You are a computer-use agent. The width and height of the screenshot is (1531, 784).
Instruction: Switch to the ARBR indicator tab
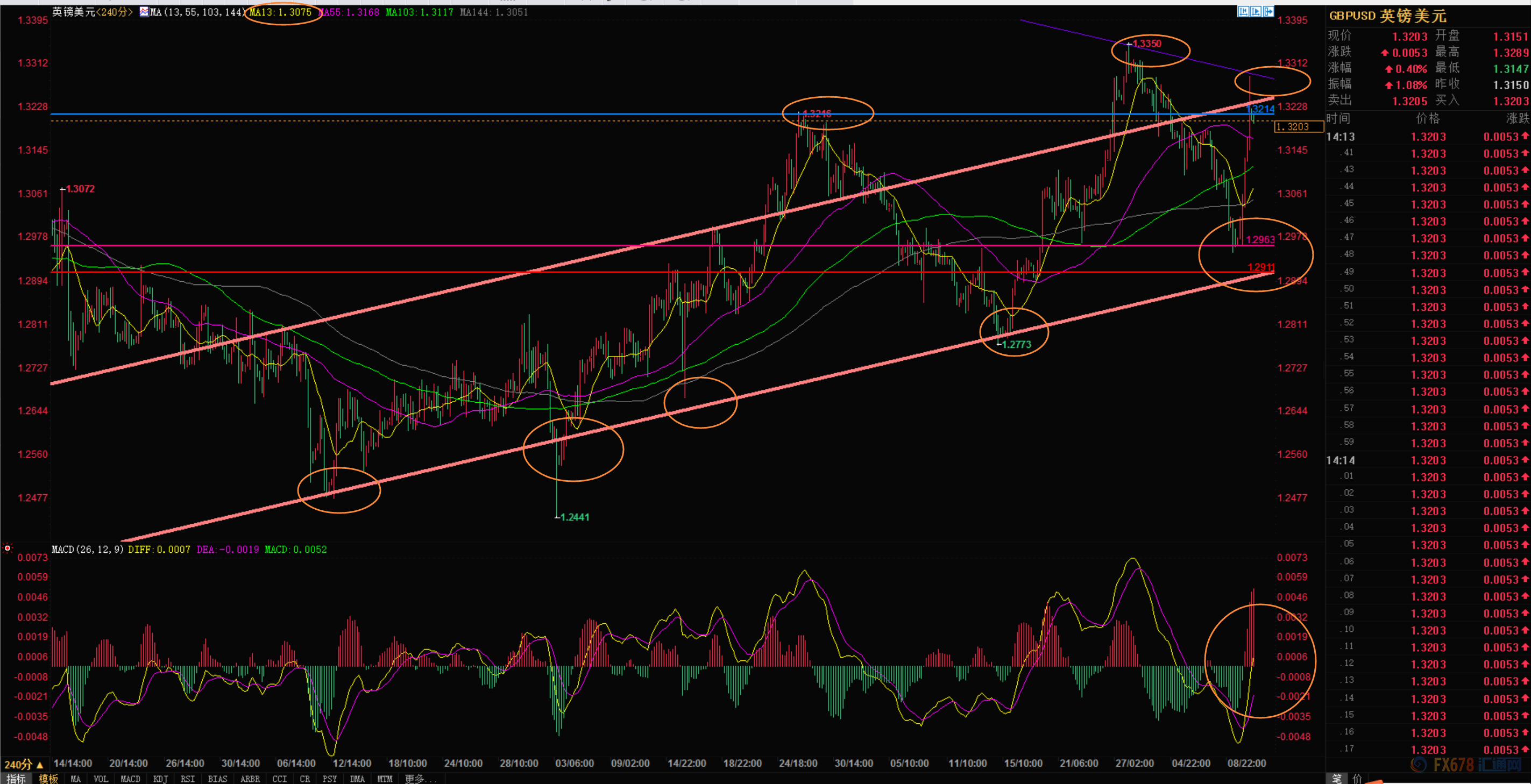click(250, 779)
